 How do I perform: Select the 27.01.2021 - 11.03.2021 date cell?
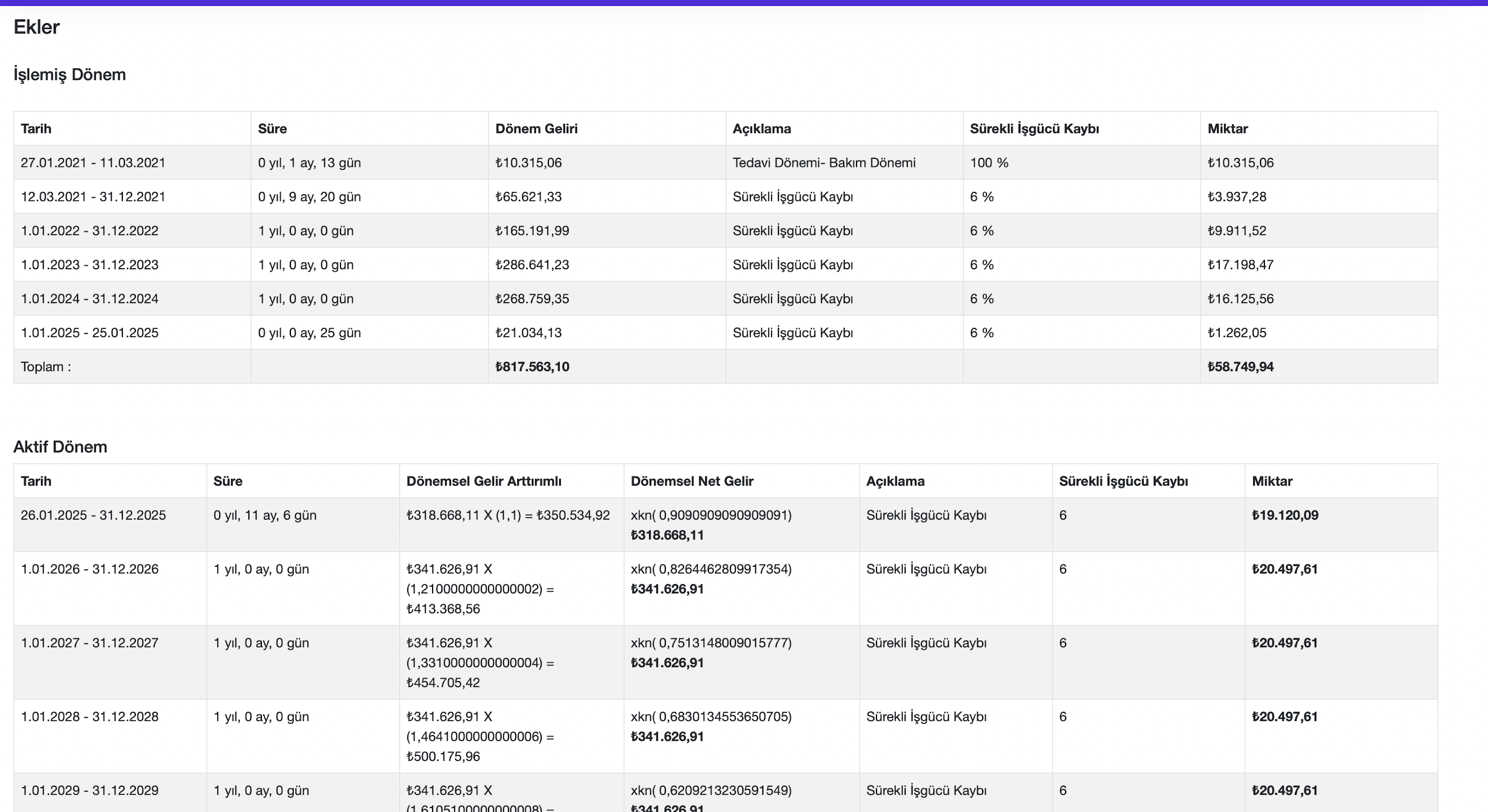coord(93,162)
